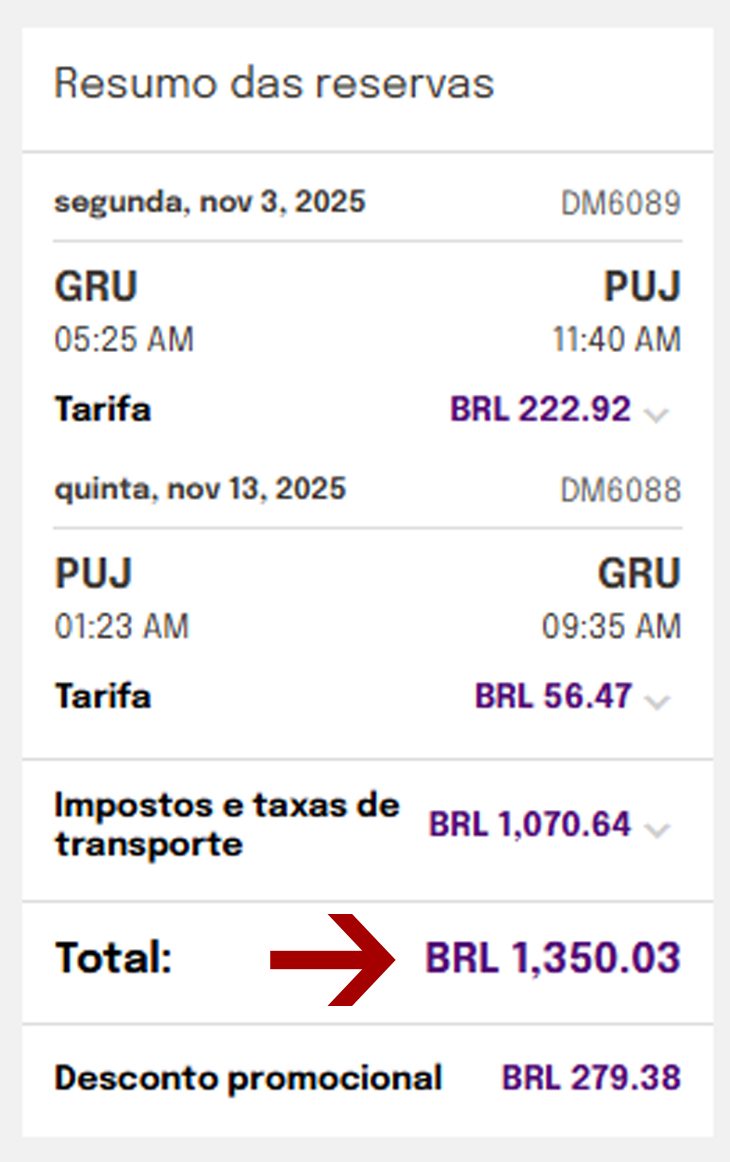Click Impostos e taxas de transporte label
730x1162 pixels.
coord(227,825)
